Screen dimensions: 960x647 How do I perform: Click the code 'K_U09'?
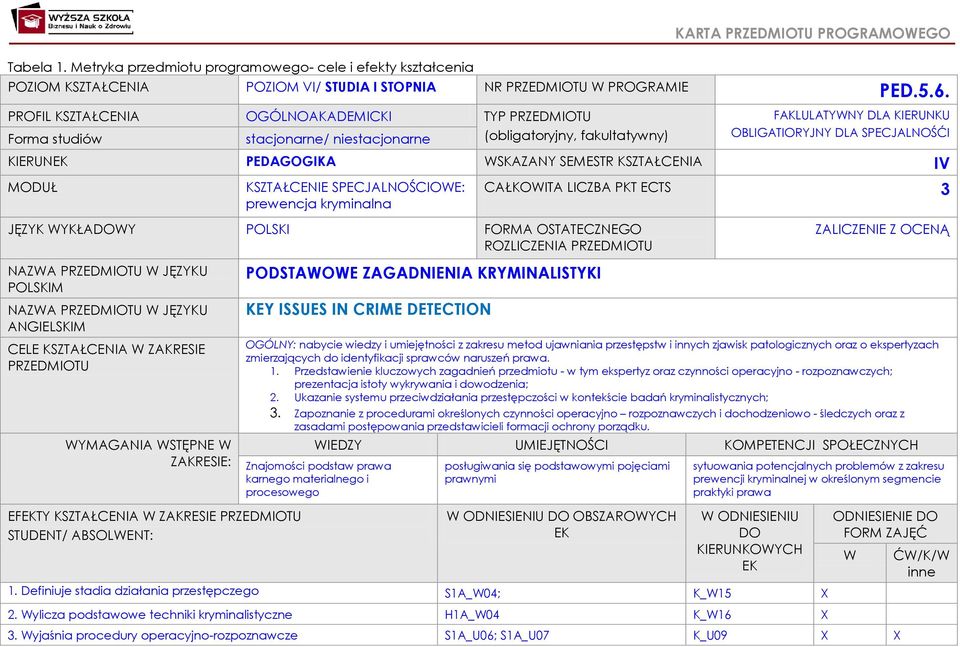click(710, 635)
